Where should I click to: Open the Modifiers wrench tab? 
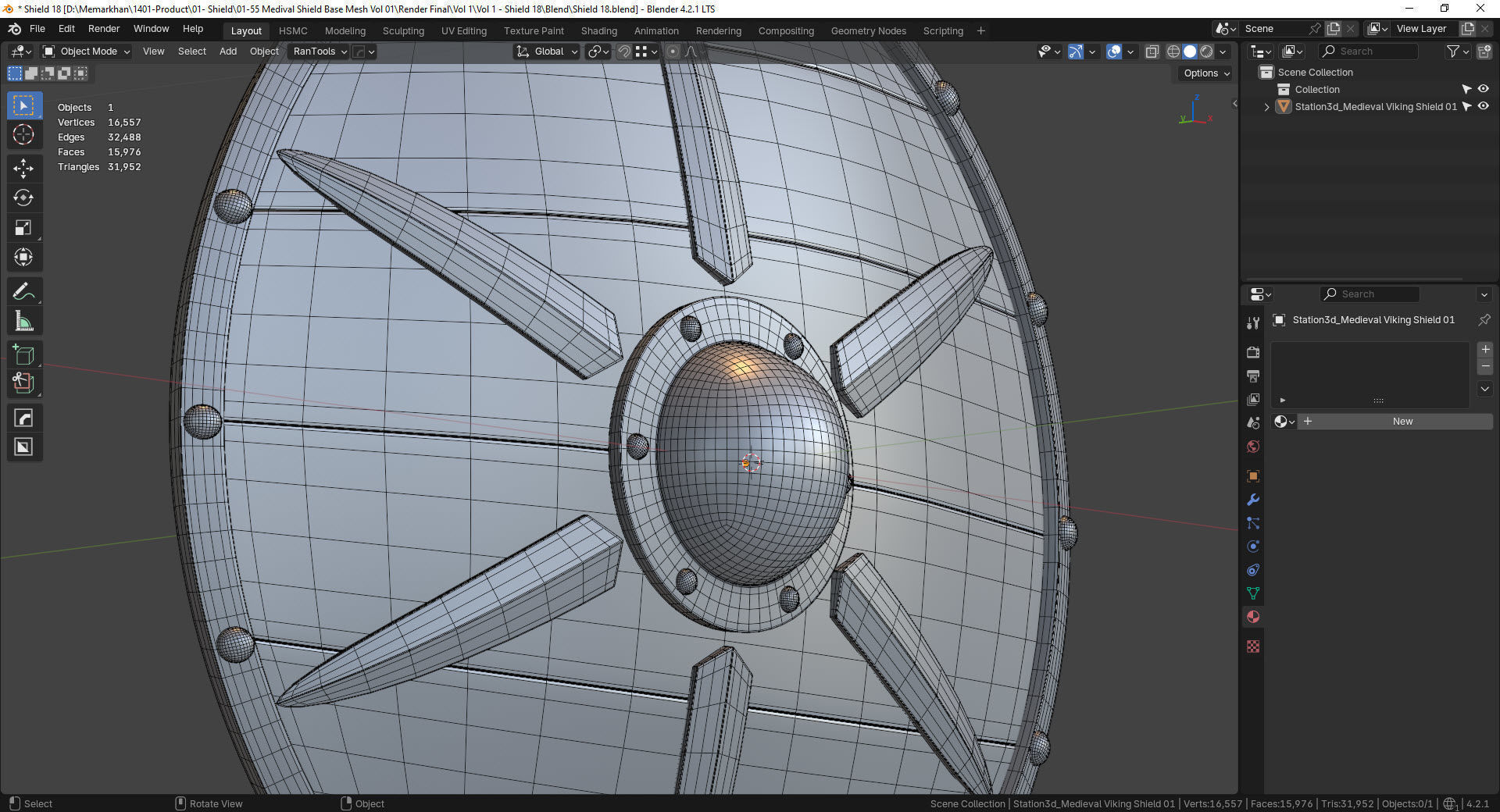tap(1253, 500)
